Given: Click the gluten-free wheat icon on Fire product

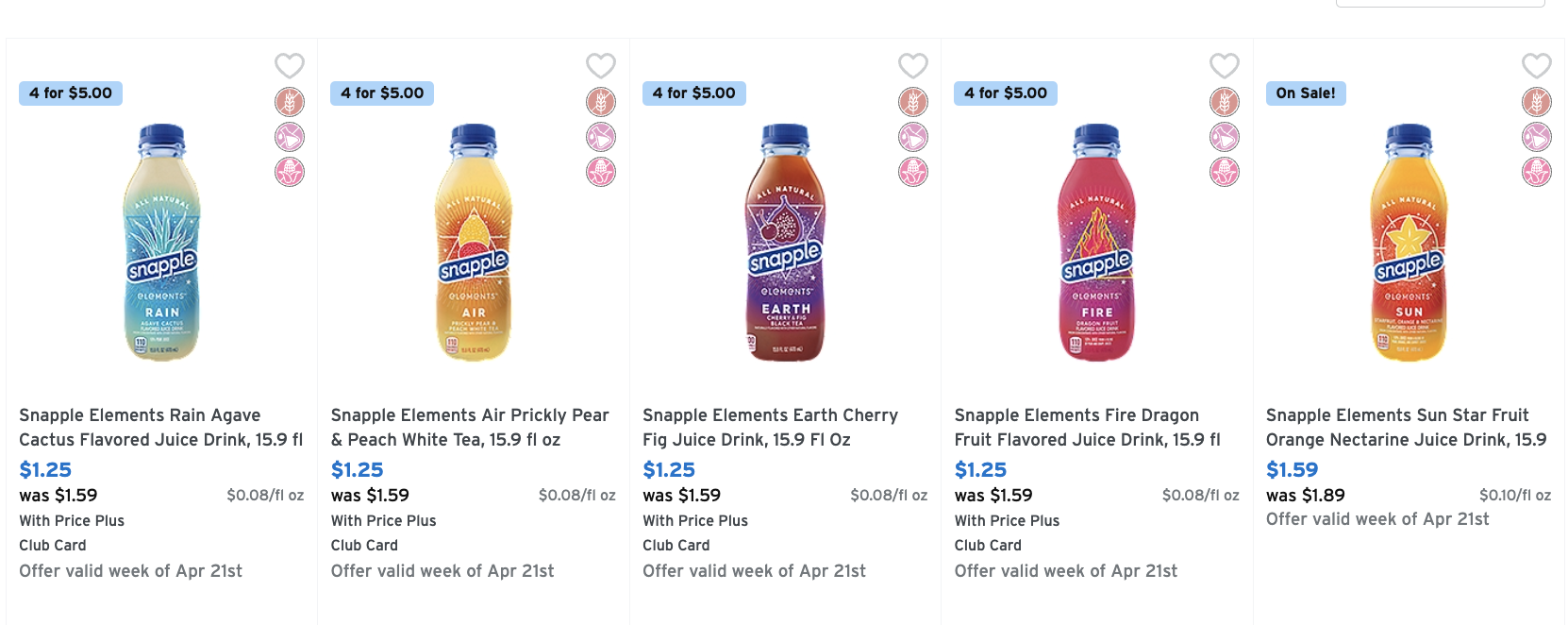Looking at the screenshot, I should coord(1225,102).
